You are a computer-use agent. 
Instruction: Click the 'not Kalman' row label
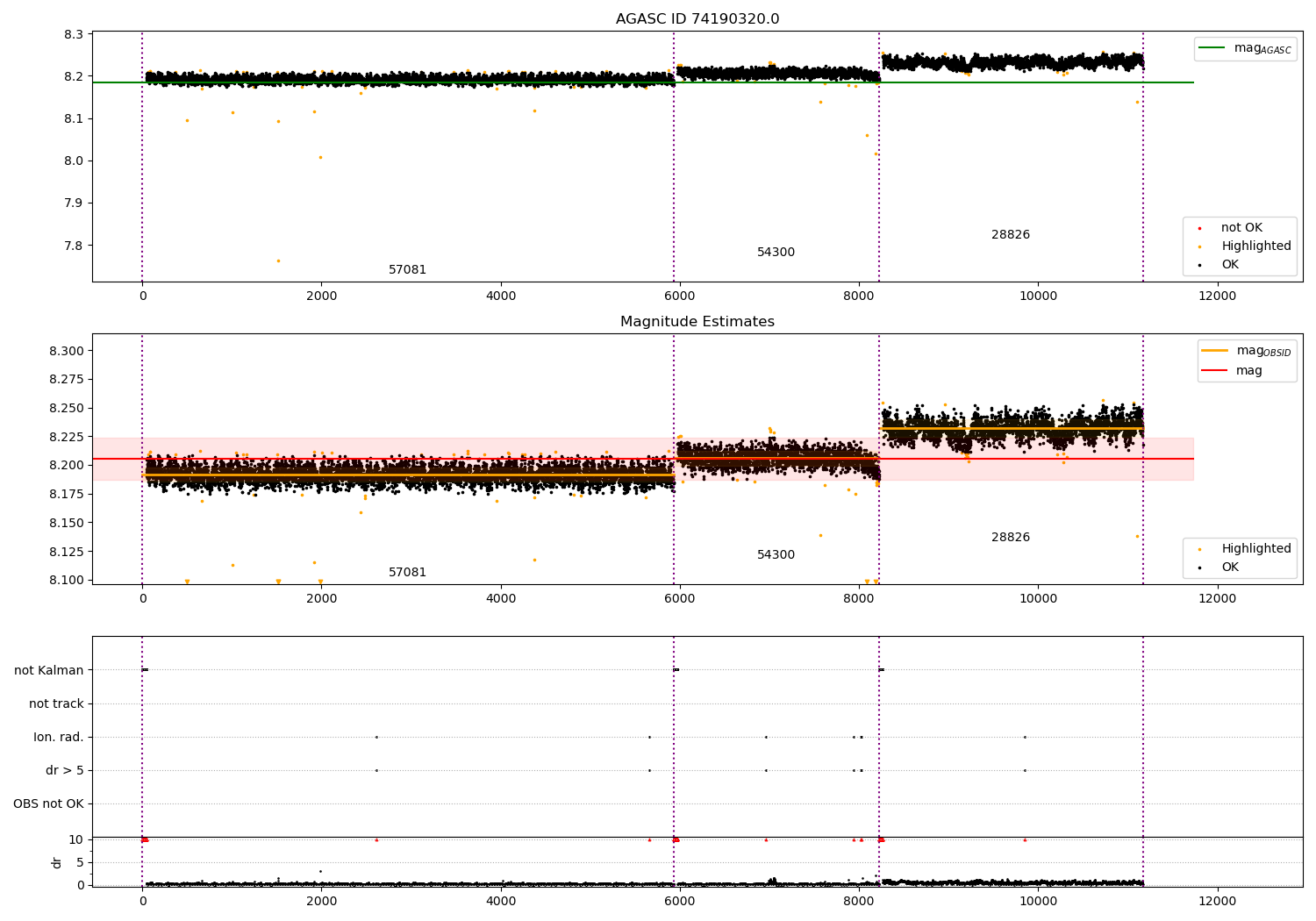[49, 670]
